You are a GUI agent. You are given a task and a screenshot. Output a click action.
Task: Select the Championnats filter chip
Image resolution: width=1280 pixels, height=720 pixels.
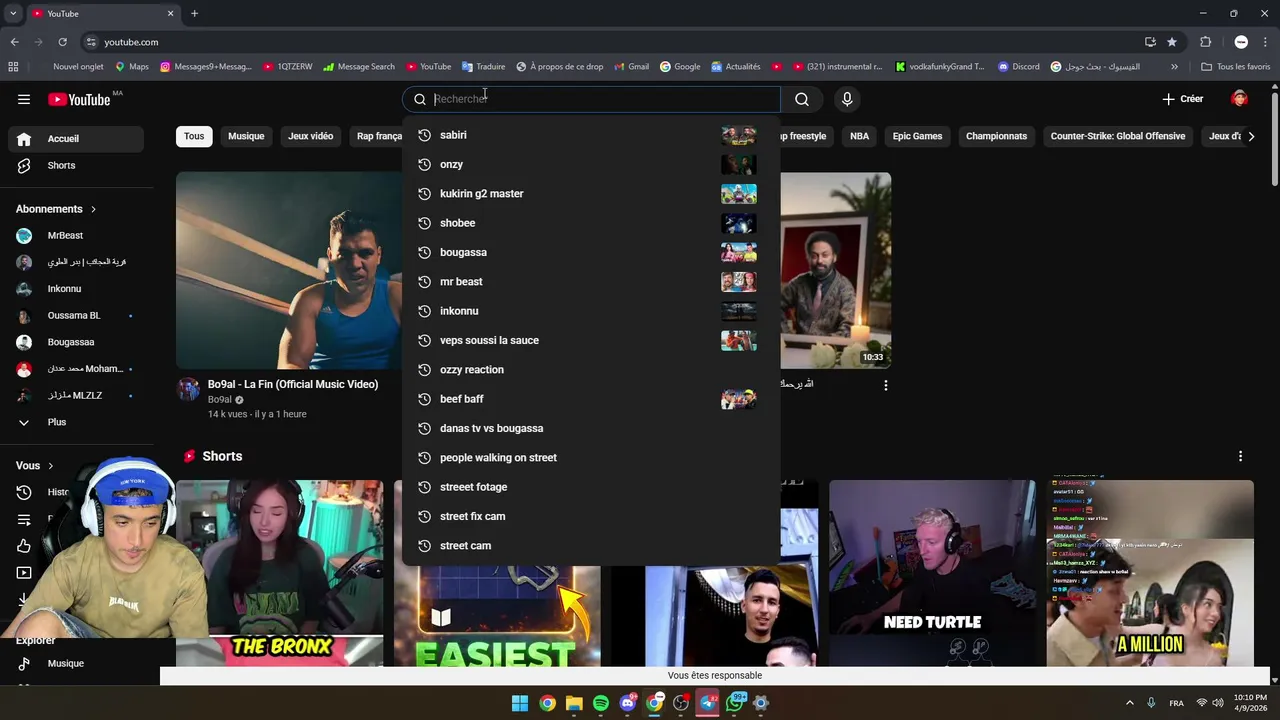click(x=996, y=136)
